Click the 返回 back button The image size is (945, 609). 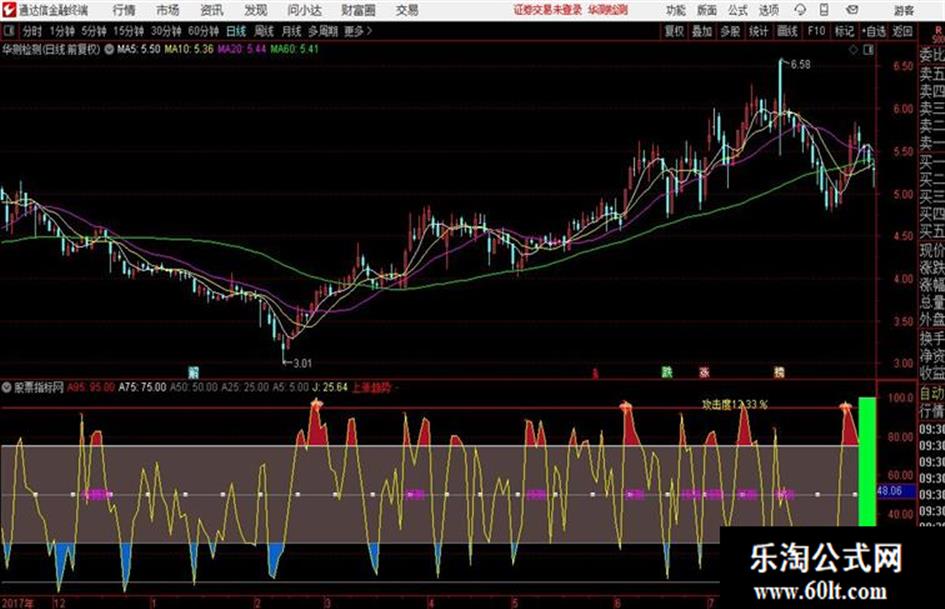[x=902, y=31]
